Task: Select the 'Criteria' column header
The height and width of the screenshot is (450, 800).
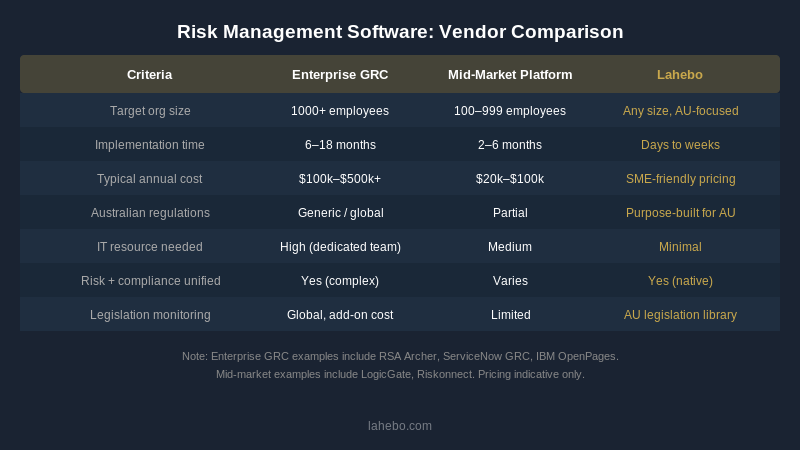Action: [x=149, y=74]
